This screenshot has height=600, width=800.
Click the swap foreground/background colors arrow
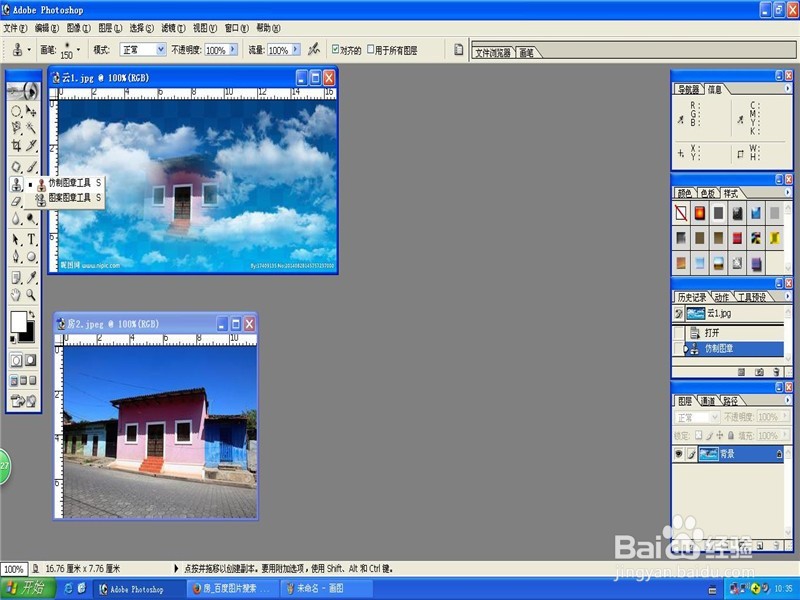tap(32, 314)
